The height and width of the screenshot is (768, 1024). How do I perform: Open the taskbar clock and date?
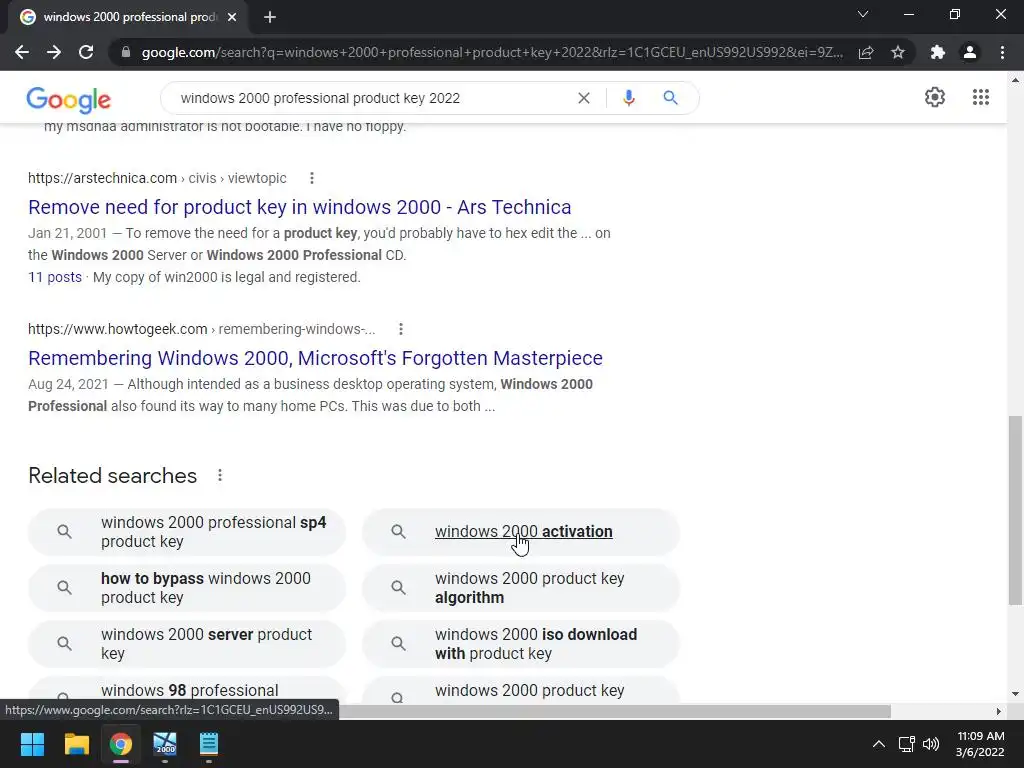point(980,744)
